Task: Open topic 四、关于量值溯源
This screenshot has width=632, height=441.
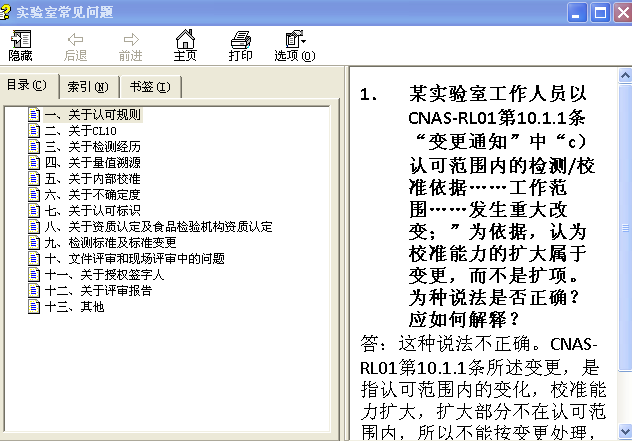Action: tap(92, 163)
